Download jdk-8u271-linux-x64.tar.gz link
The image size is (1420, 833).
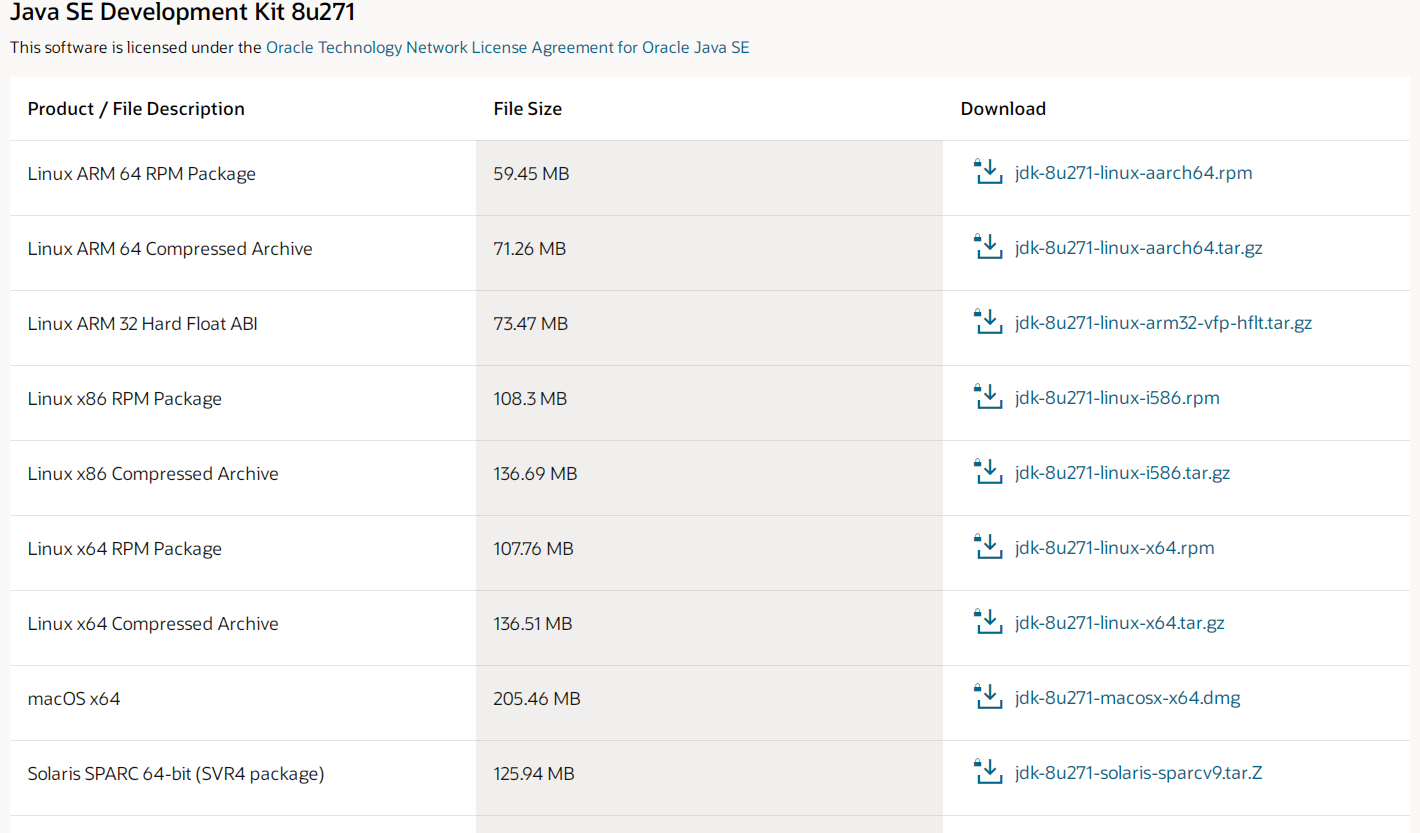(x=1119, y=623)
